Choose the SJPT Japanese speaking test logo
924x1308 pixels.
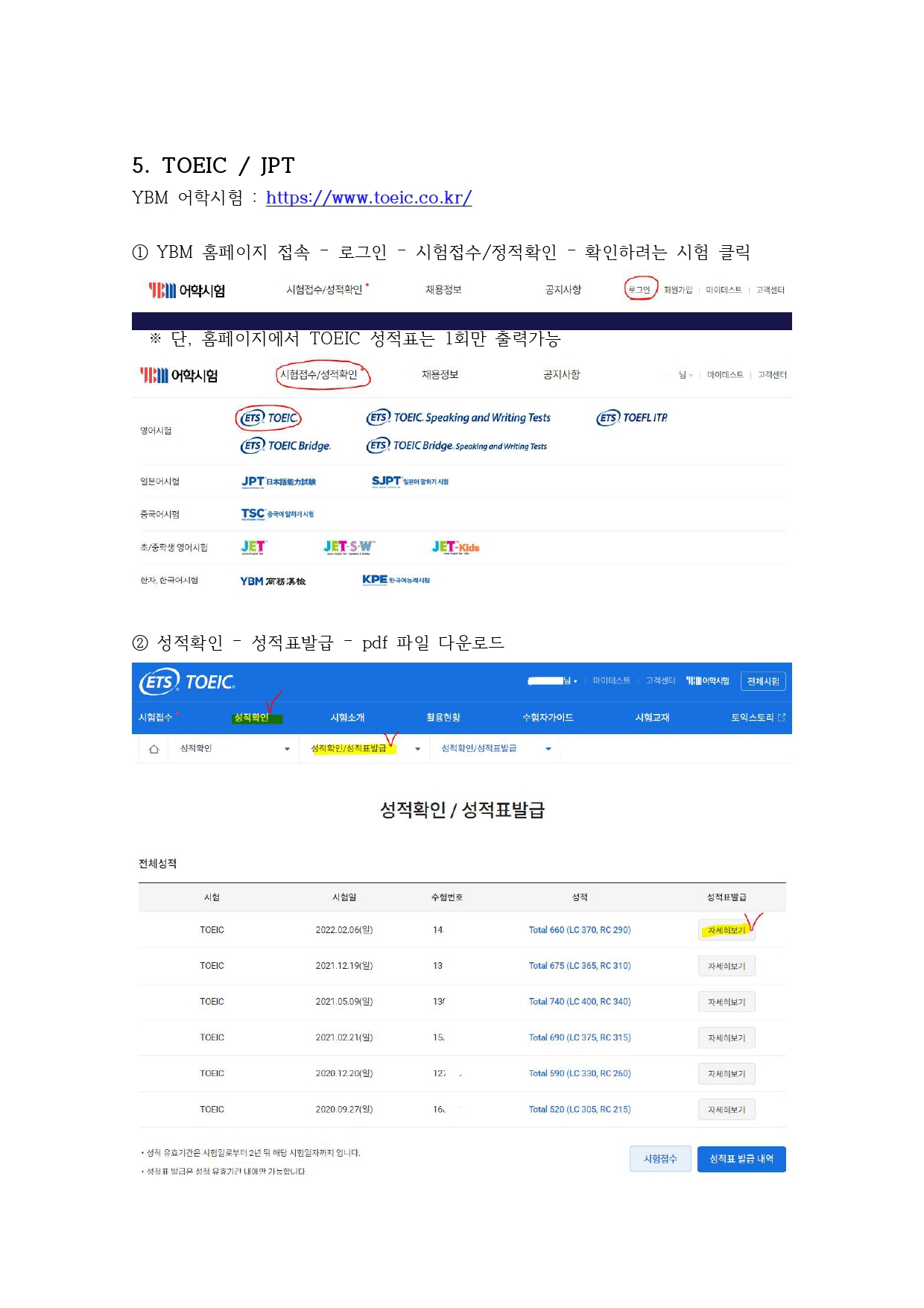[x=410, y=481]
